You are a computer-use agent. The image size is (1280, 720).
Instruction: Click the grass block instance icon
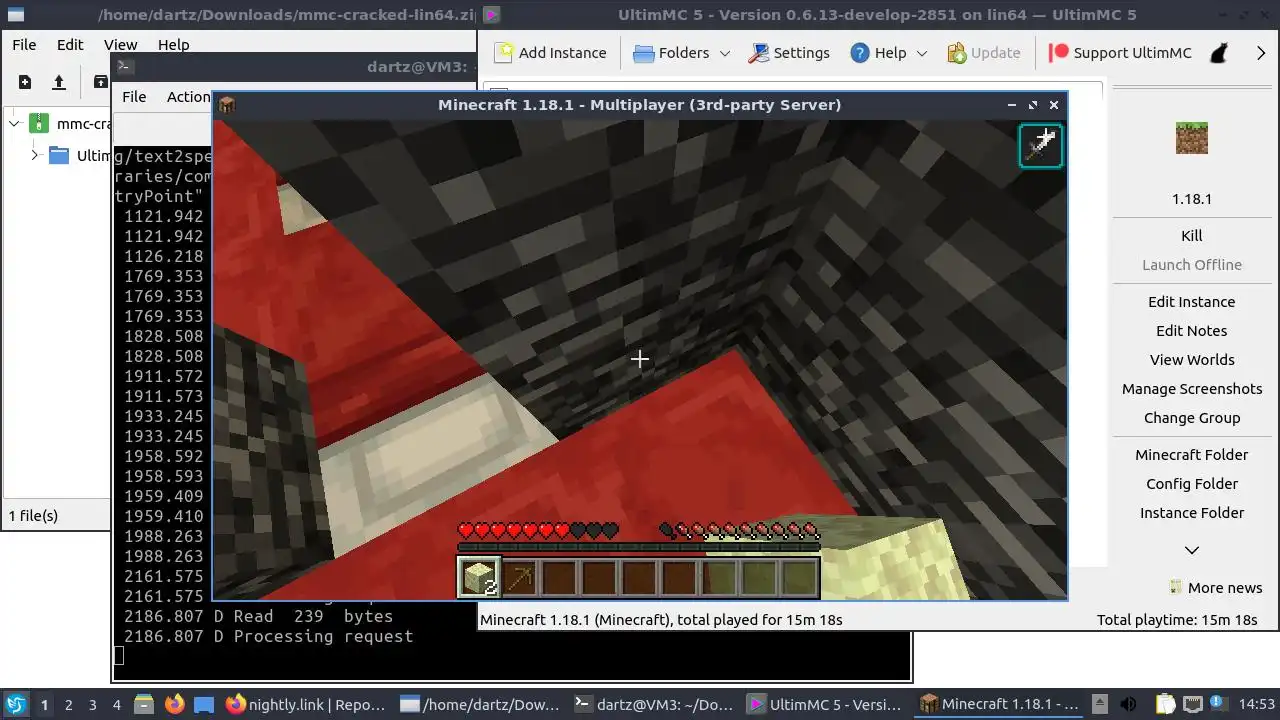[1192, 138]
